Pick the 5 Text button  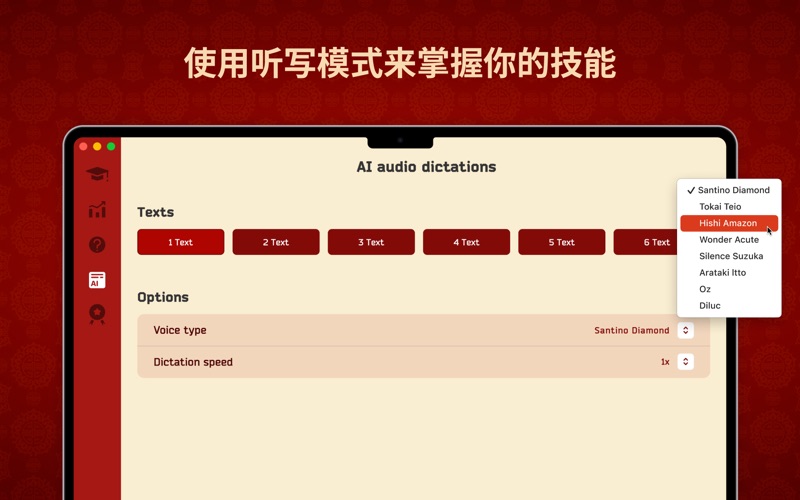561,242
